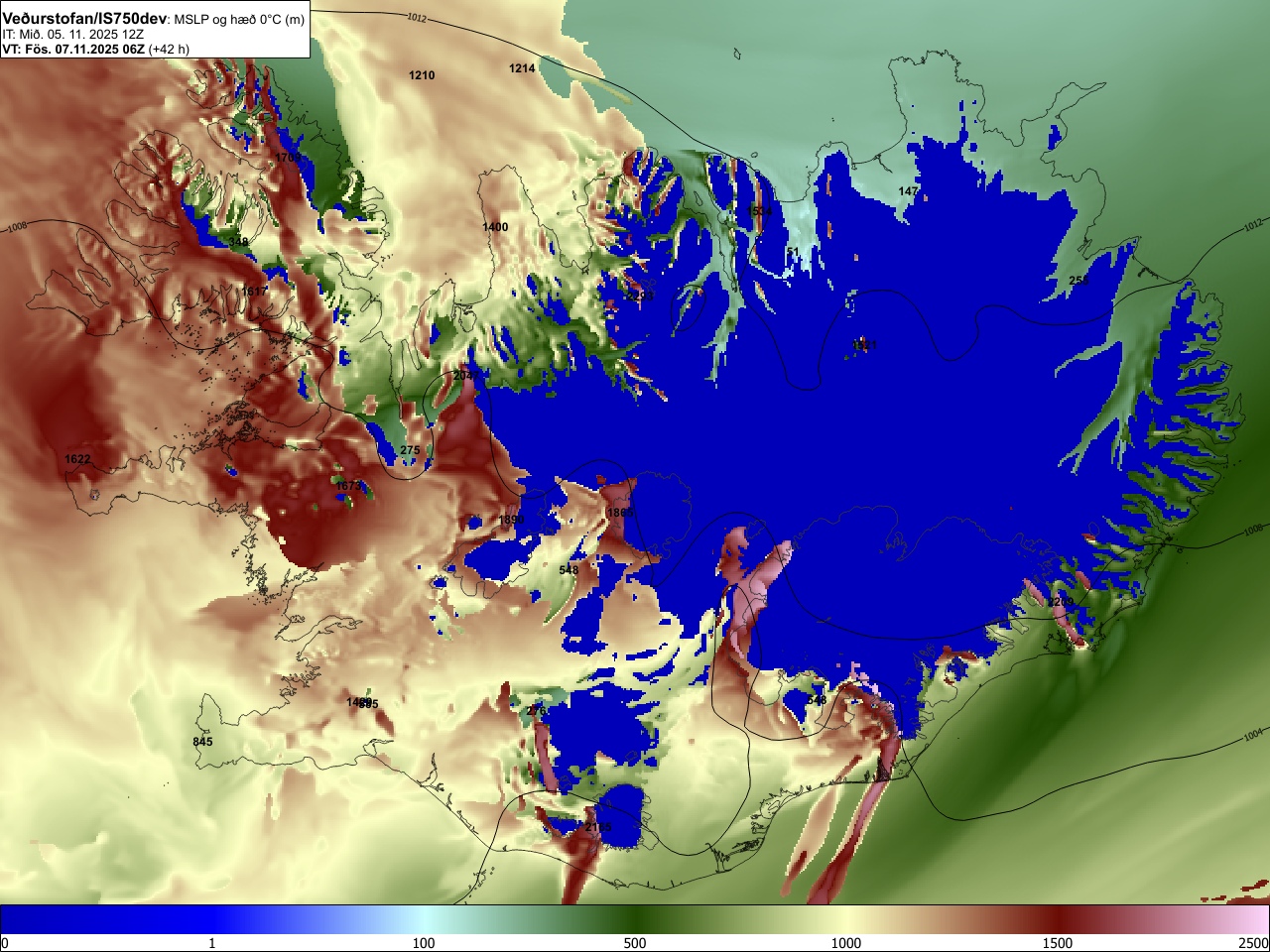Click the 1210 height label on map

(422, 75)
